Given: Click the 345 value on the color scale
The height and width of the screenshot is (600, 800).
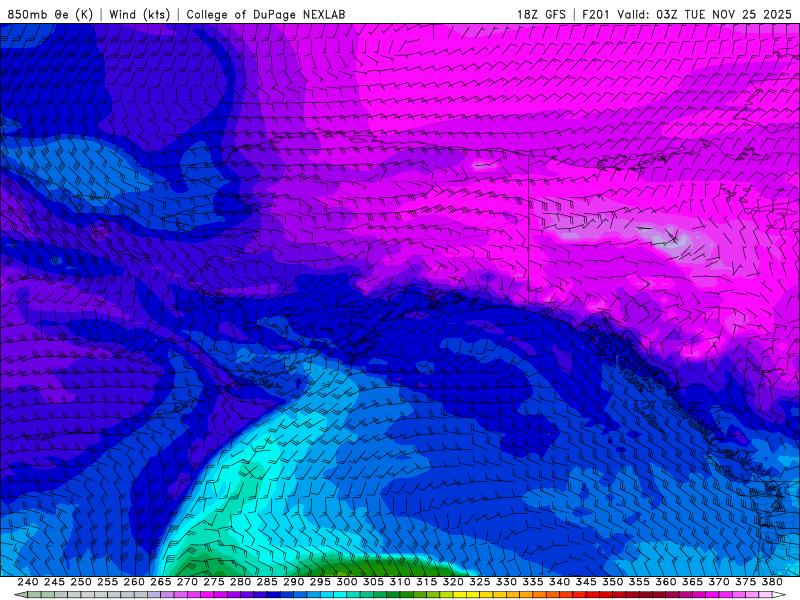Looking at the screenshot, I should (586, 582).
